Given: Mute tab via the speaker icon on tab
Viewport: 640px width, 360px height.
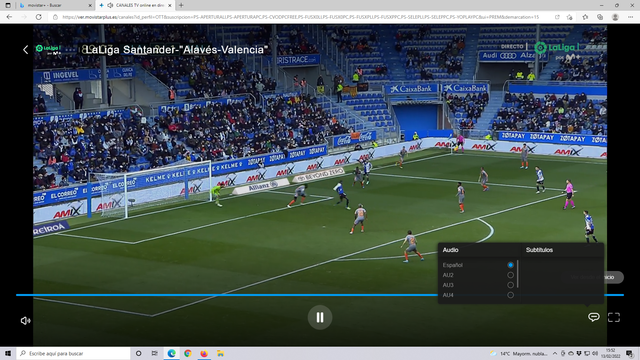Looking at the screenshot, I should (110, 5).
